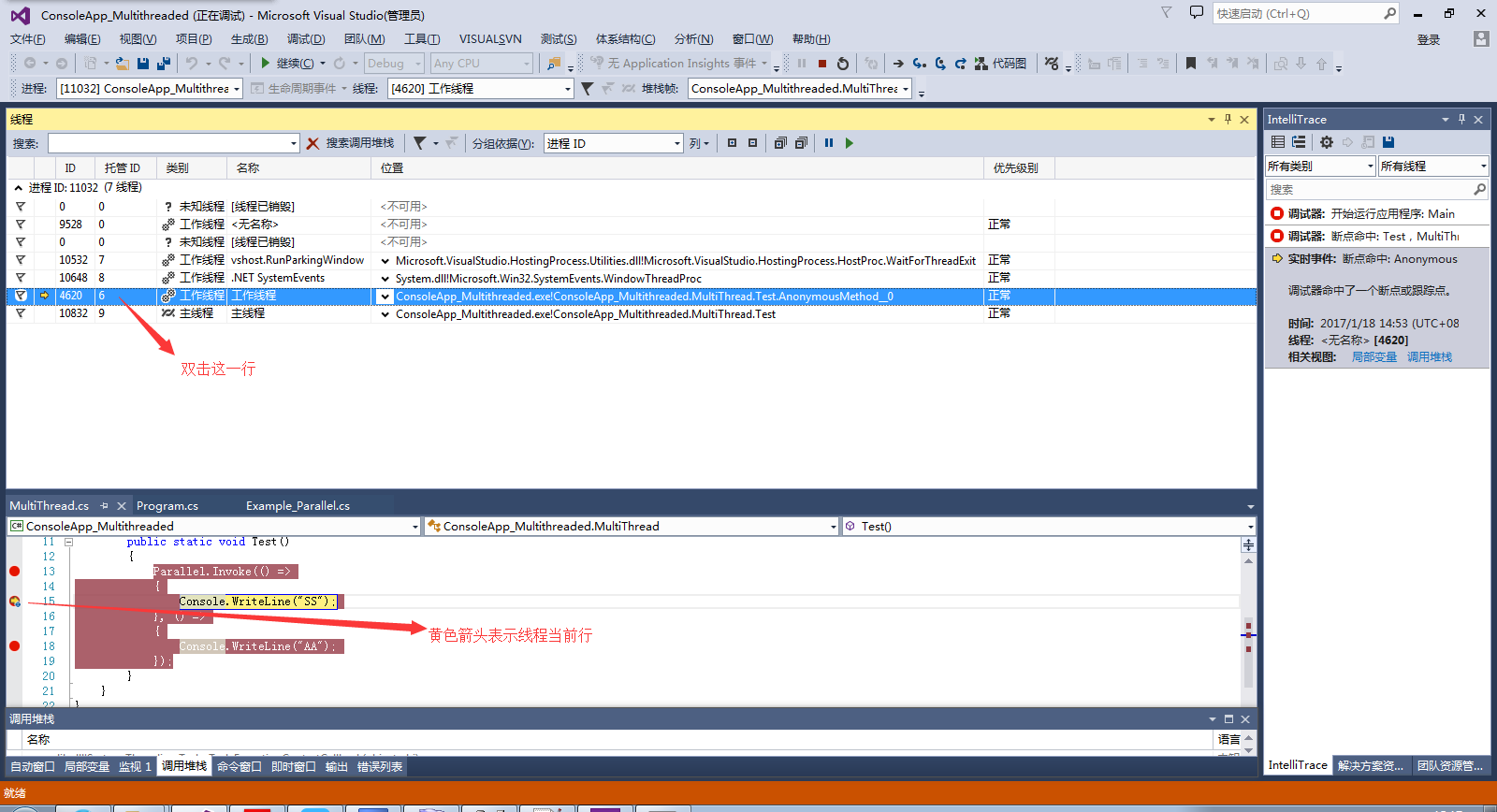Open the 文件(F) File menu
This screenshot has width=1497, height=812.
coord(28,38)
